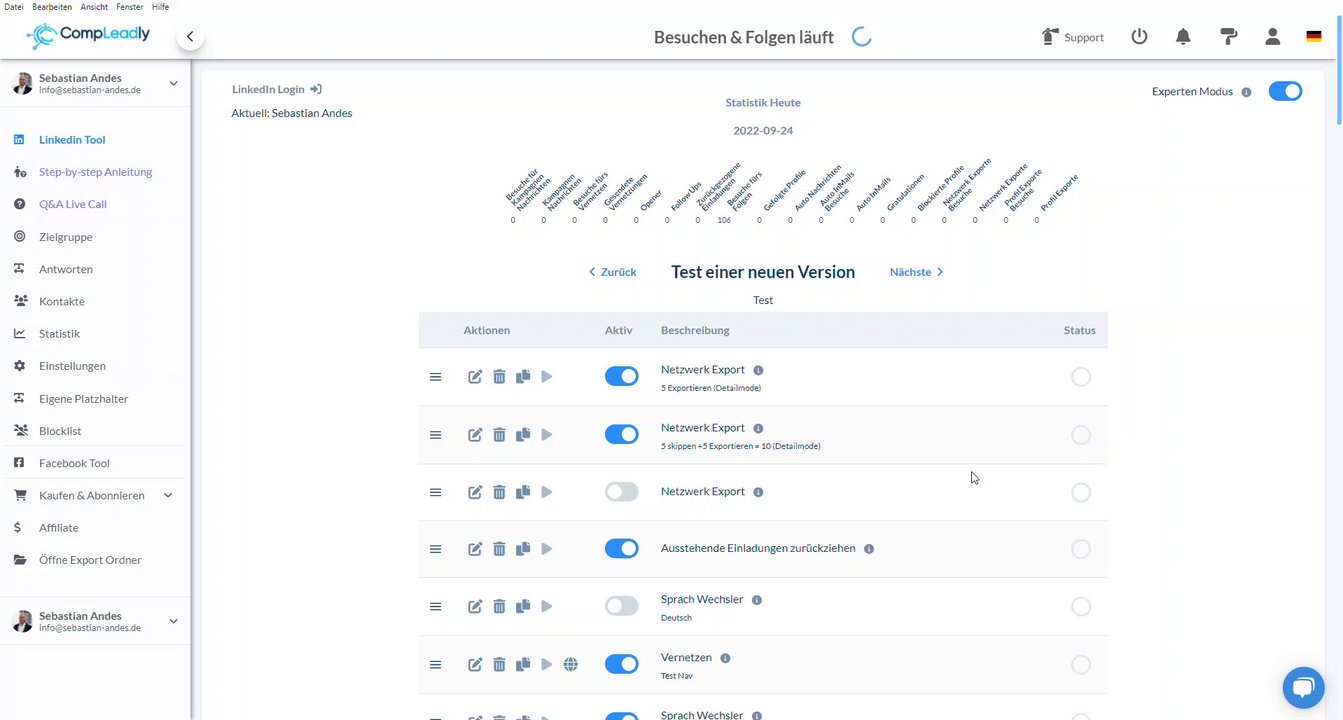Open the notifications bell
Viewport: 1343px width, 720px height.
tap(1183, 37)
